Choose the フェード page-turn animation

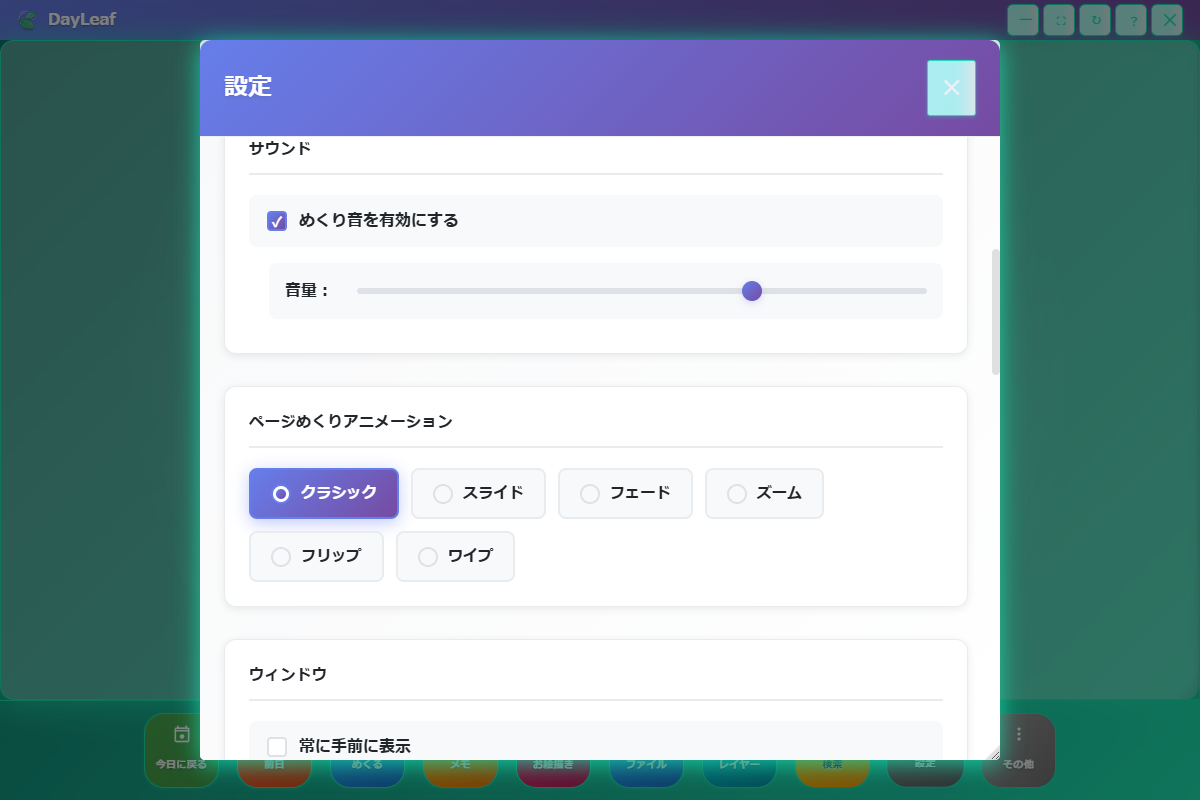(625, 493)
